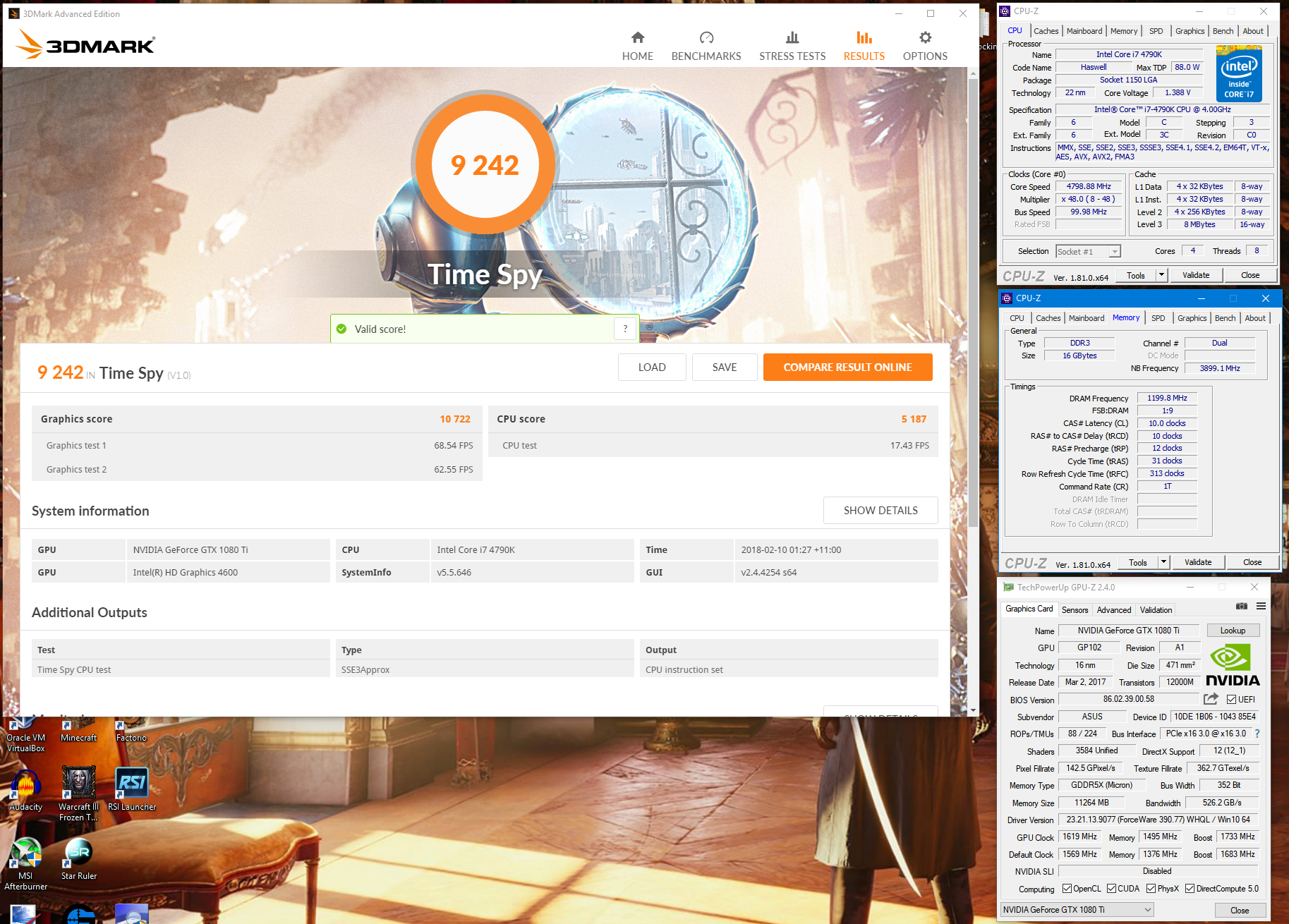Click the Graphics test 1 row
Image resolution: width=1289 pixels, height=924 pixels.
257,446
